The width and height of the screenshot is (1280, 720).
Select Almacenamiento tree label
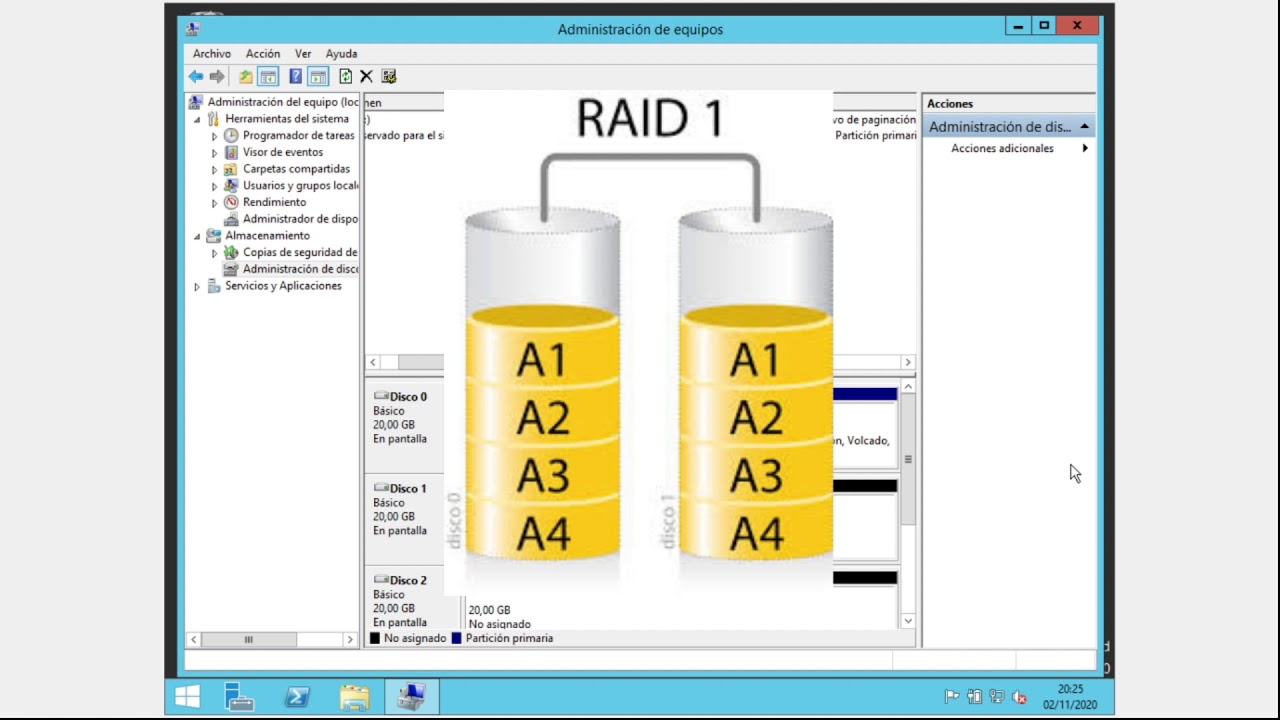click(267, 236)
